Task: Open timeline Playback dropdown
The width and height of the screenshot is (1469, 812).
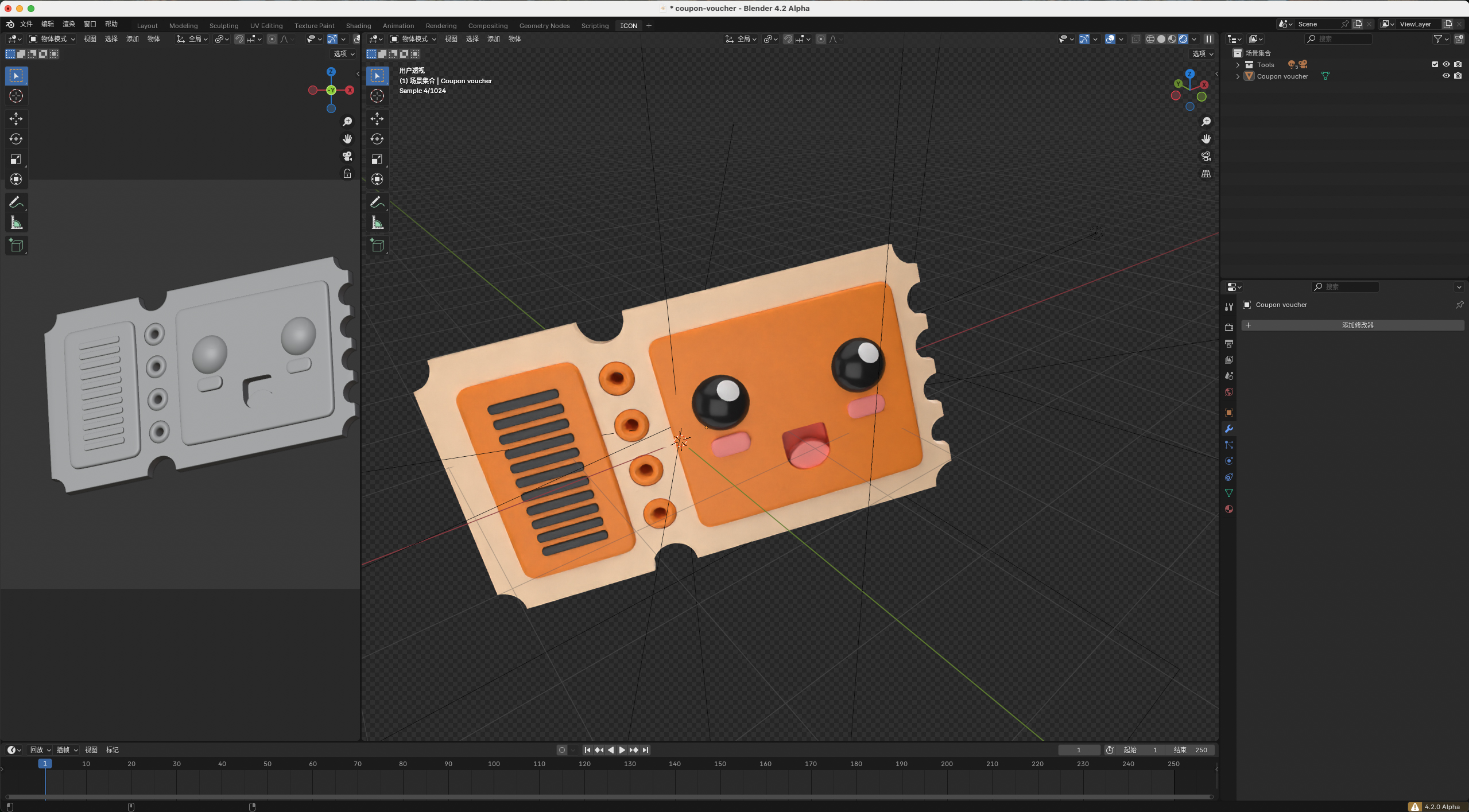Action: point(40,750)
